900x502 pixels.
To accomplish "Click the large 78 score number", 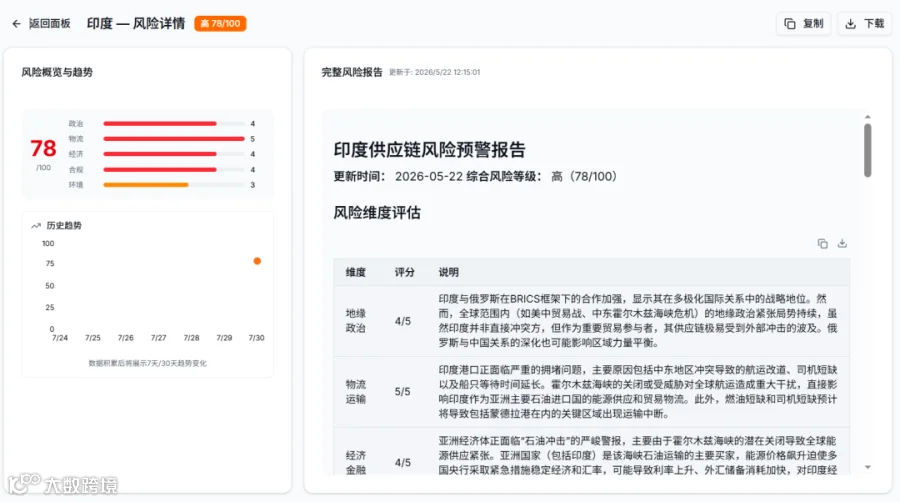I will click(43, 149).
